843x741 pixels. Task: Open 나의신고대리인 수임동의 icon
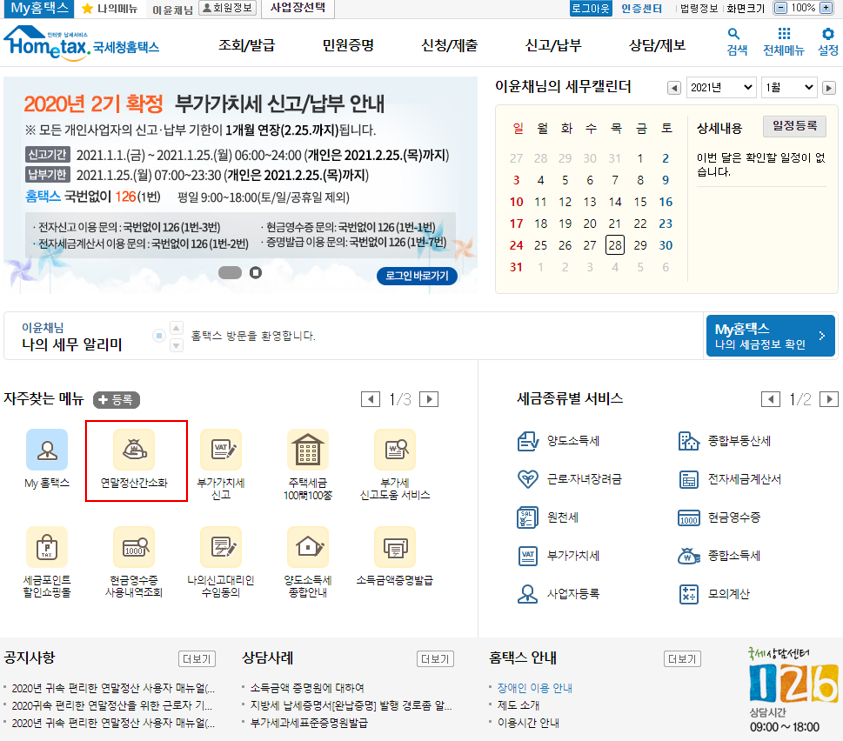pyautogui.click(x=221, y=547)
